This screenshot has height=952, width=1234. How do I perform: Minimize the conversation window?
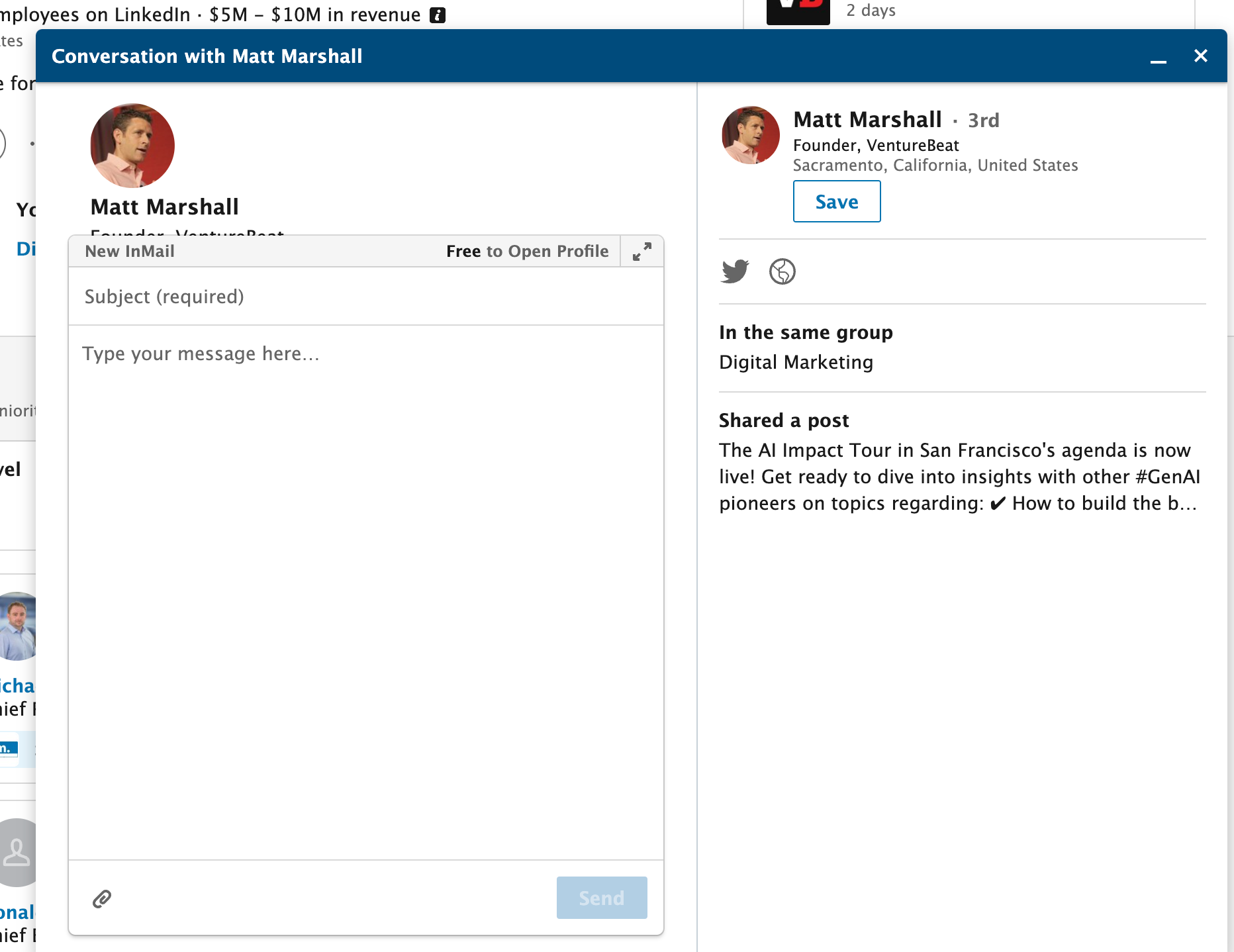click(x=1158, y=57)
